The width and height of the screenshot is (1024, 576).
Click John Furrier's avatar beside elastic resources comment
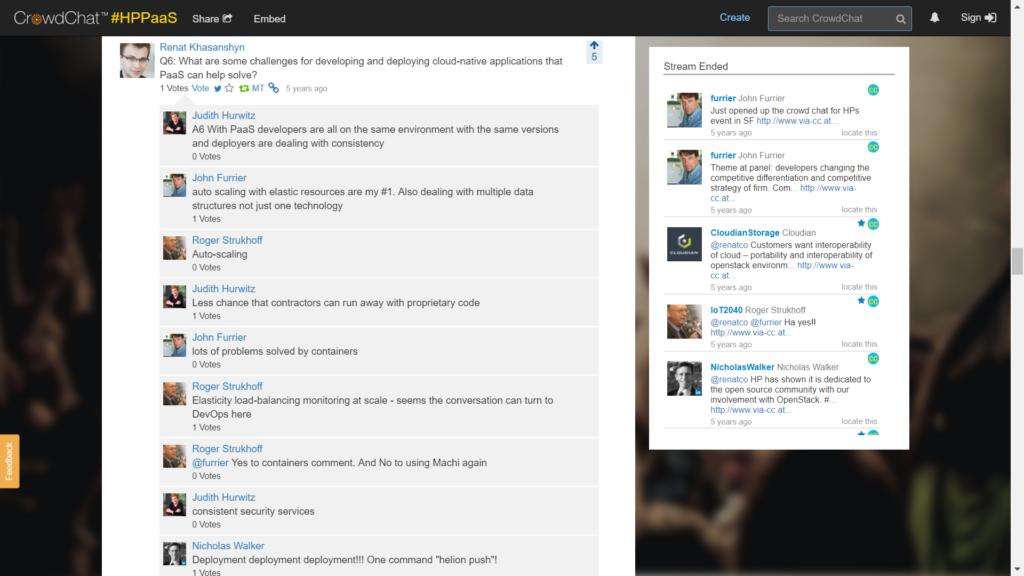pos(174,185)
